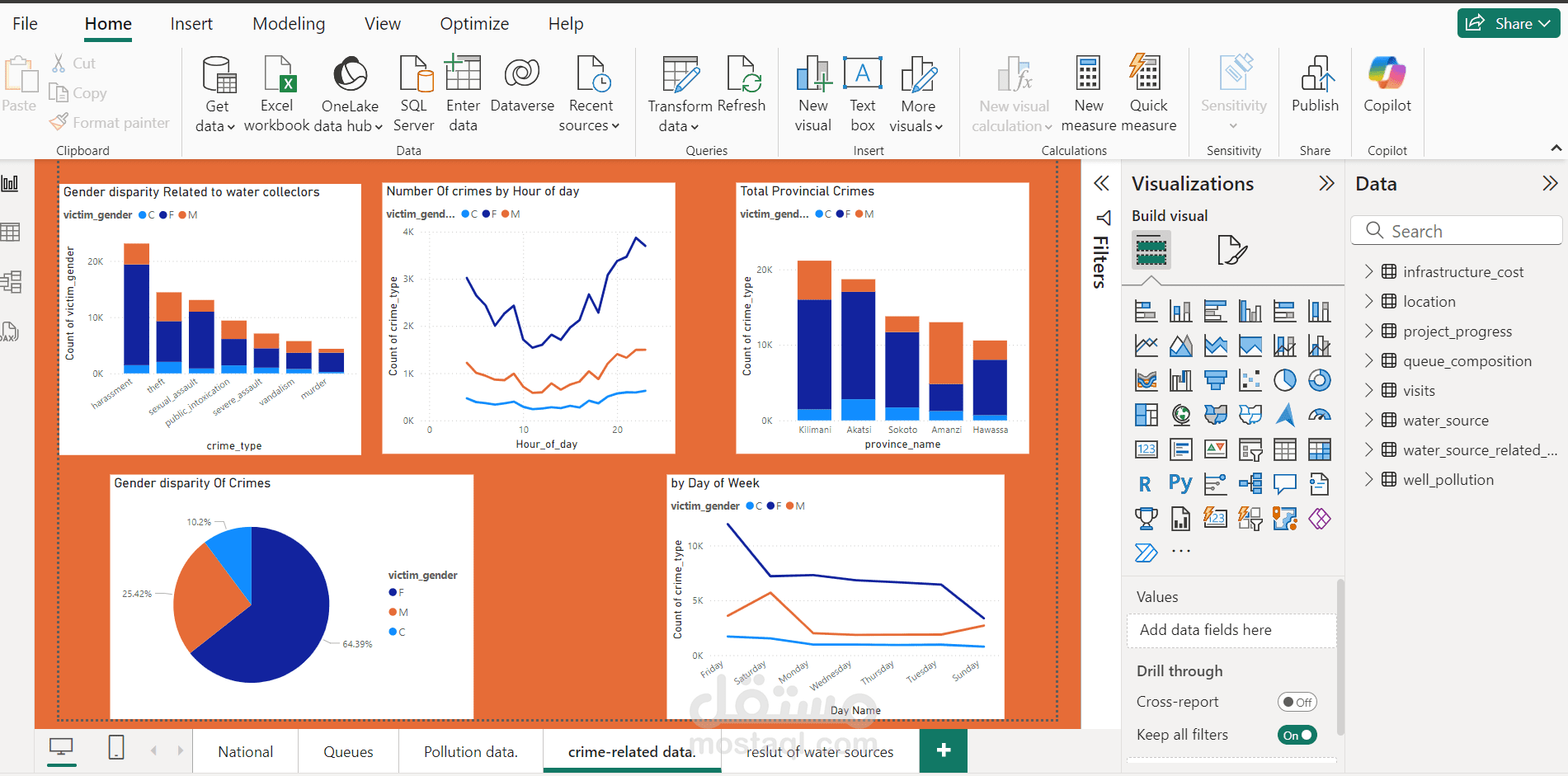Choose the Pie chart visual icon
Image resolution: width=1568 pixels, height=776 pixels.
[1284, 380]
